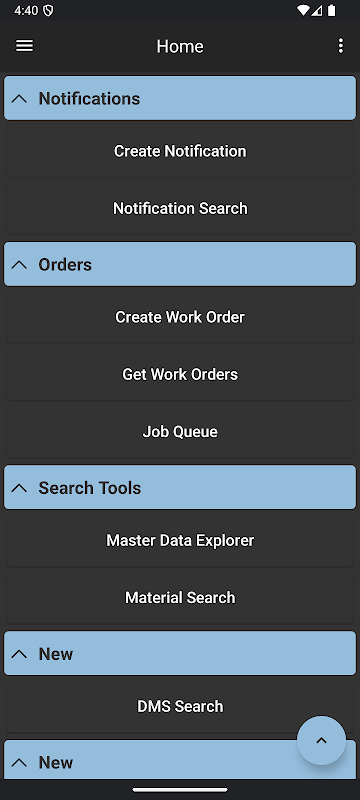Collapse the bottom New section chevron
The image size is (360, 800).
(x=19, y=762)
